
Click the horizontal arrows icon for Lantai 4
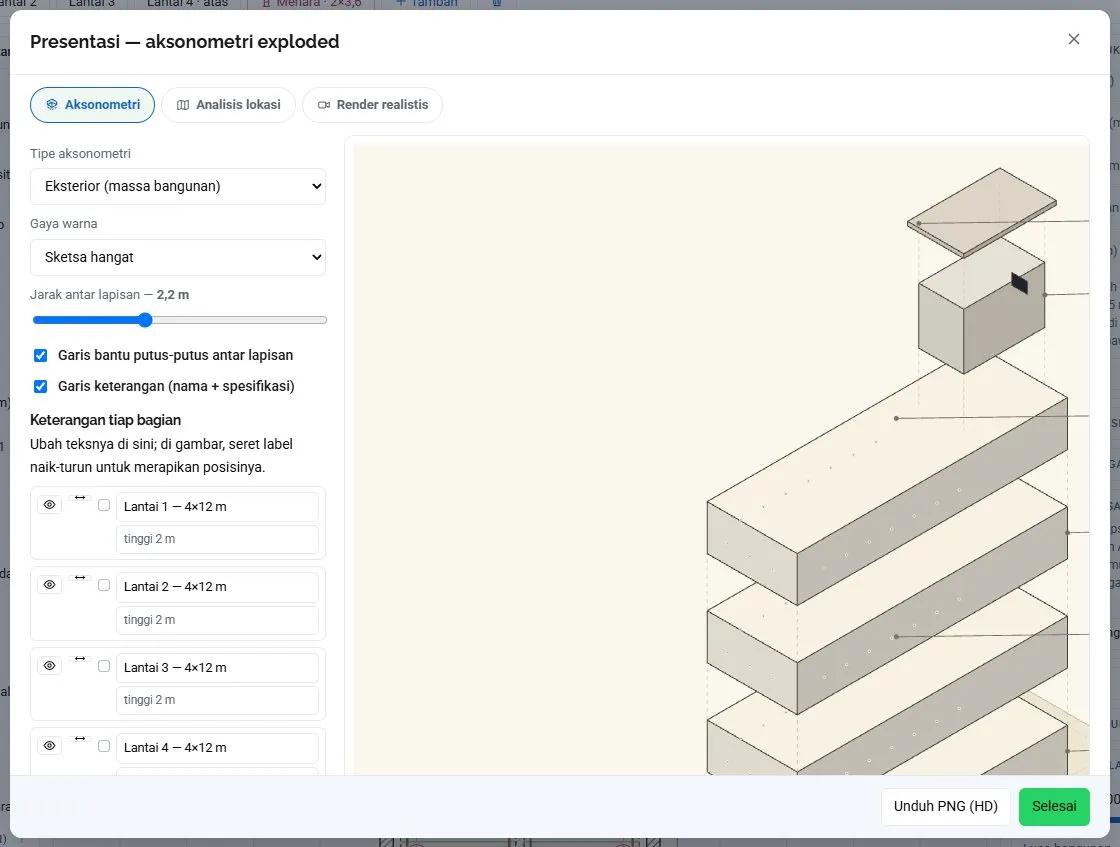pyautogui.click(x=80, y=738)
